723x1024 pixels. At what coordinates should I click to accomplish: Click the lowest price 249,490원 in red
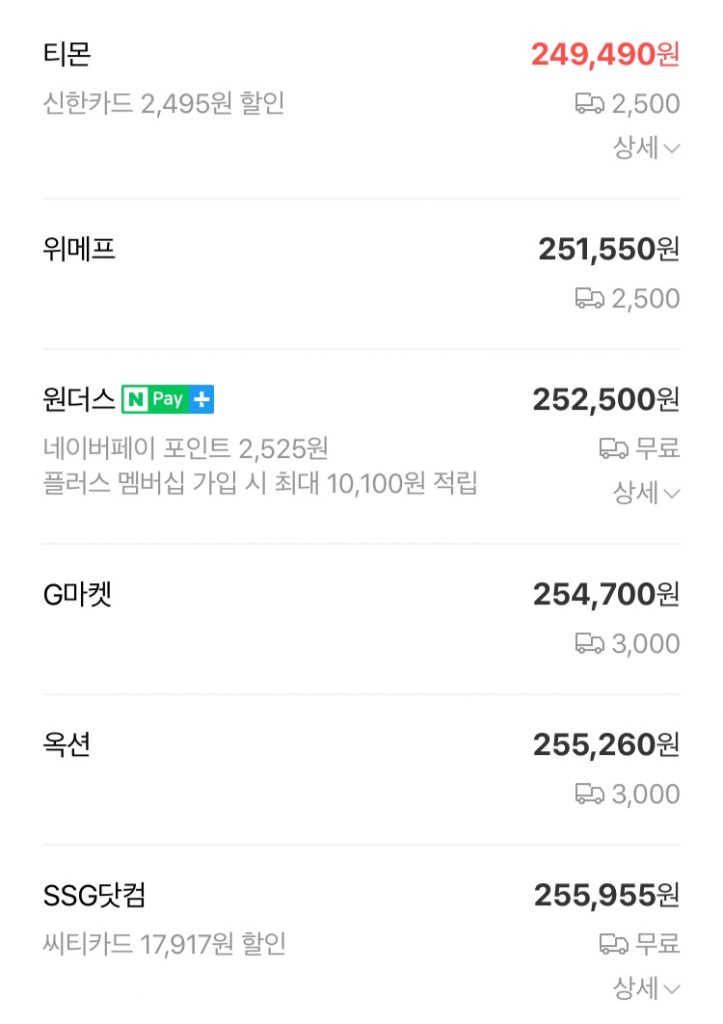[x=604, y=54]
